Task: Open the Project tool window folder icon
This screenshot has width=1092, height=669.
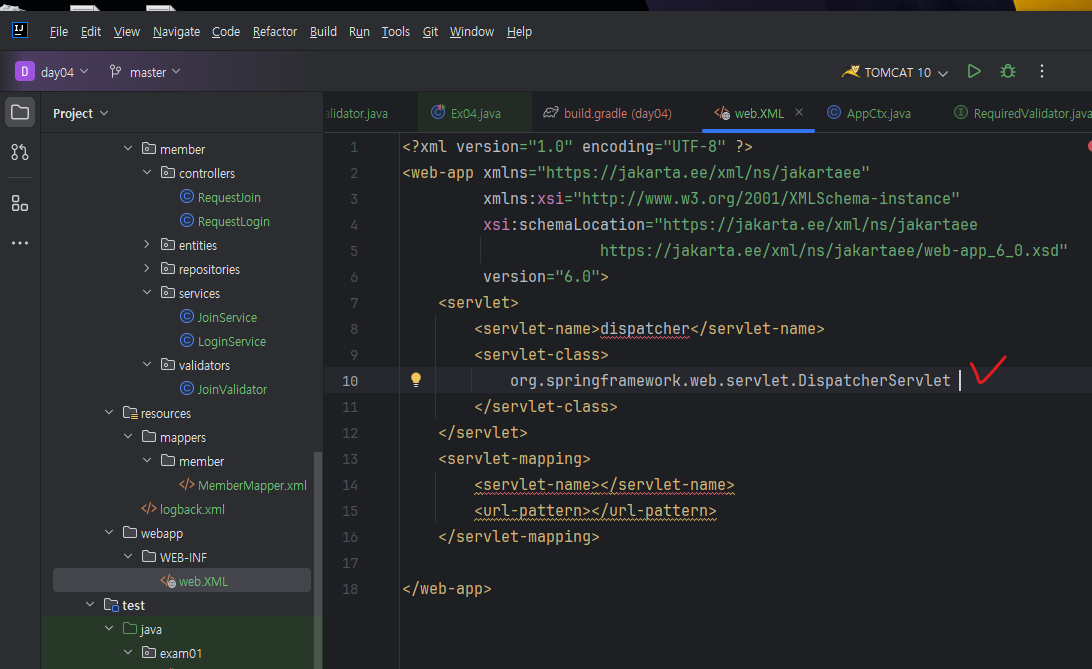Action: point(20,112)
